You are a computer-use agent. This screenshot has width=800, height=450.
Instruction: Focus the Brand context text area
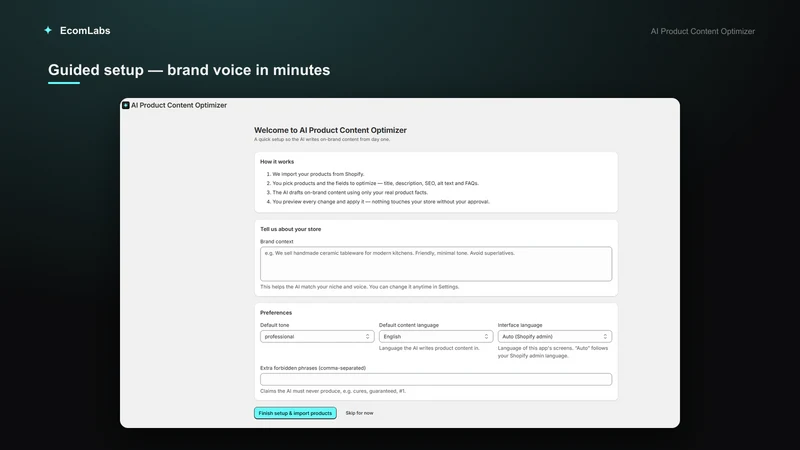click(x=436, y=264)
